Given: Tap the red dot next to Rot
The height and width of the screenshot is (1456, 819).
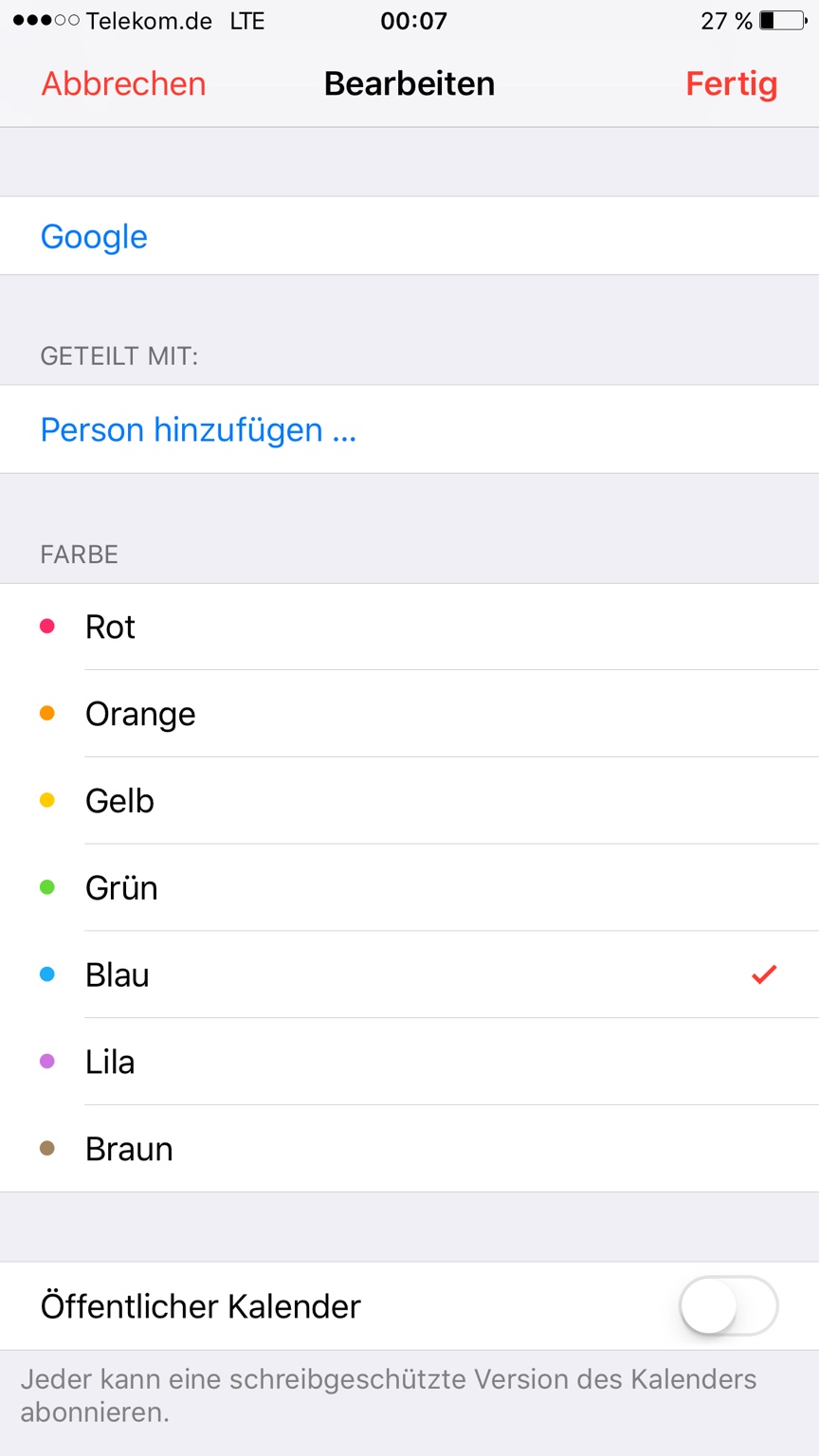Looking at the screenshot, I should pyautogui.click(x=45, y=626).
